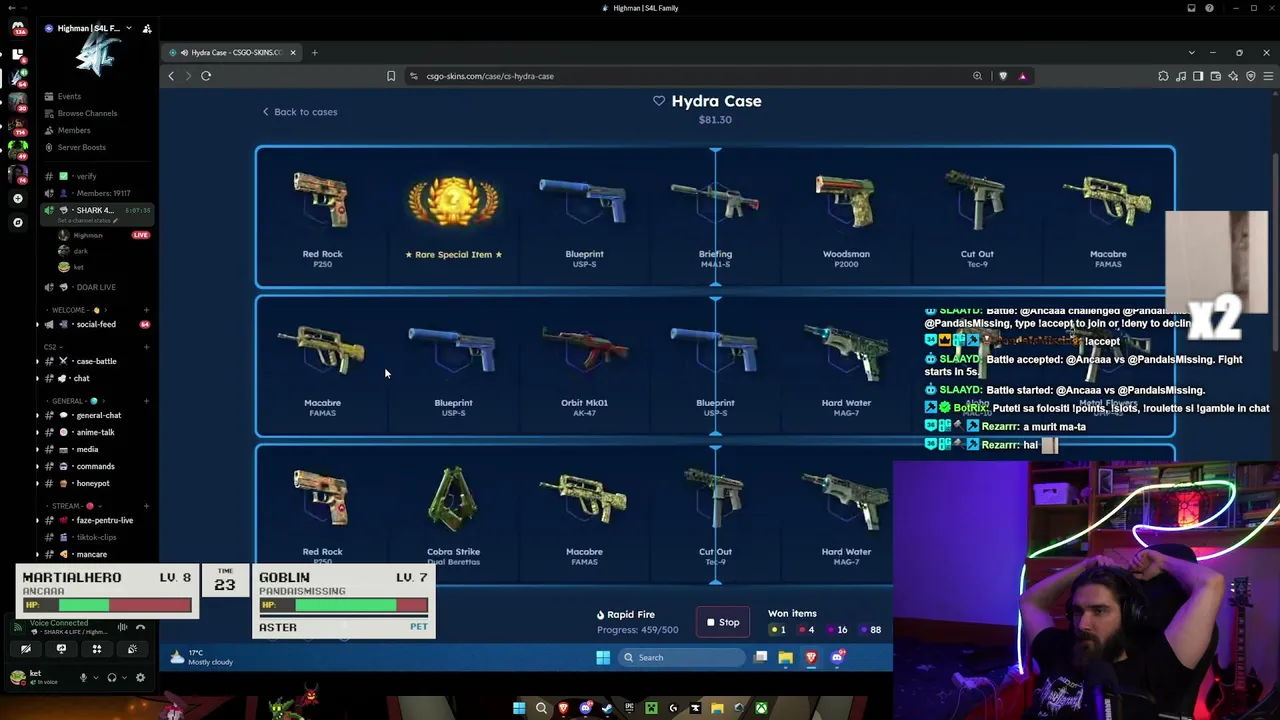Open the honeypot channel
The width and height of the screenshot is (1280, 720).
click(96, 483)
